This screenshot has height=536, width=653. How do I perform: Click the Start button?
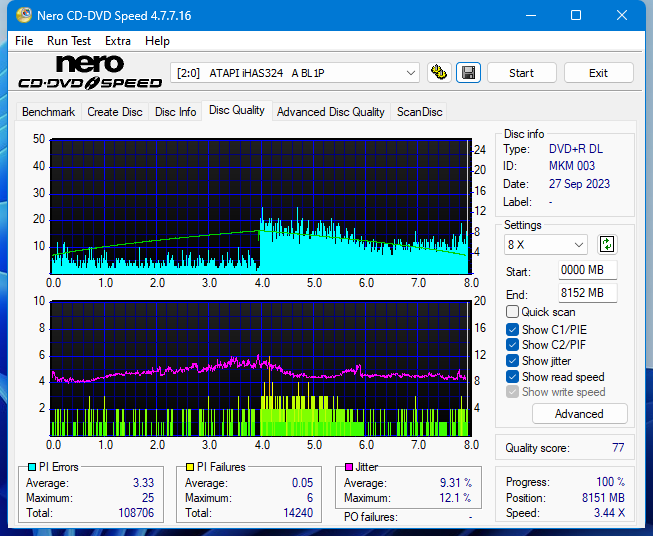[521, 73]
